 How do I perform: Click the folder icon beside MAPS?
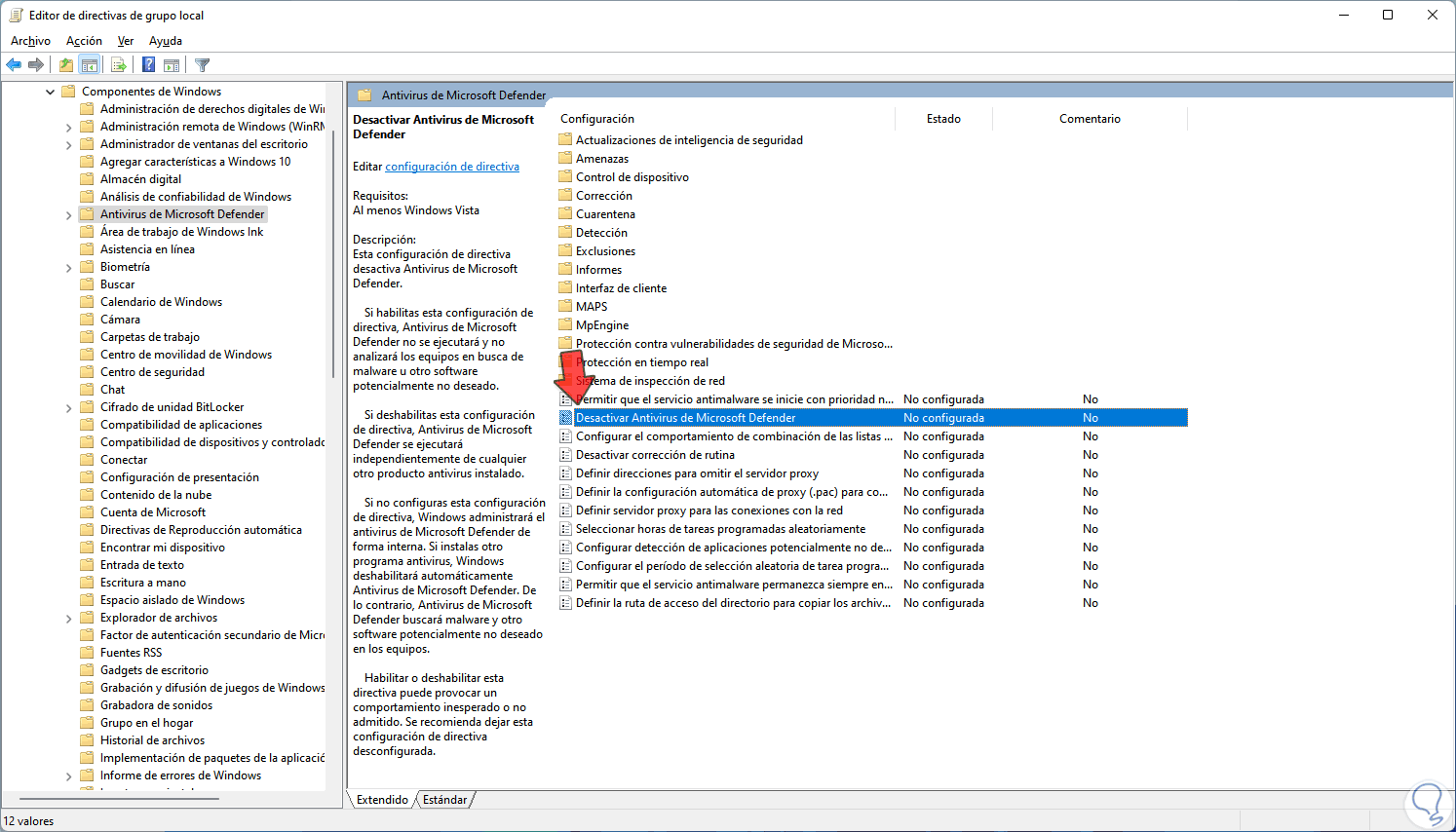tap(565, 307)
